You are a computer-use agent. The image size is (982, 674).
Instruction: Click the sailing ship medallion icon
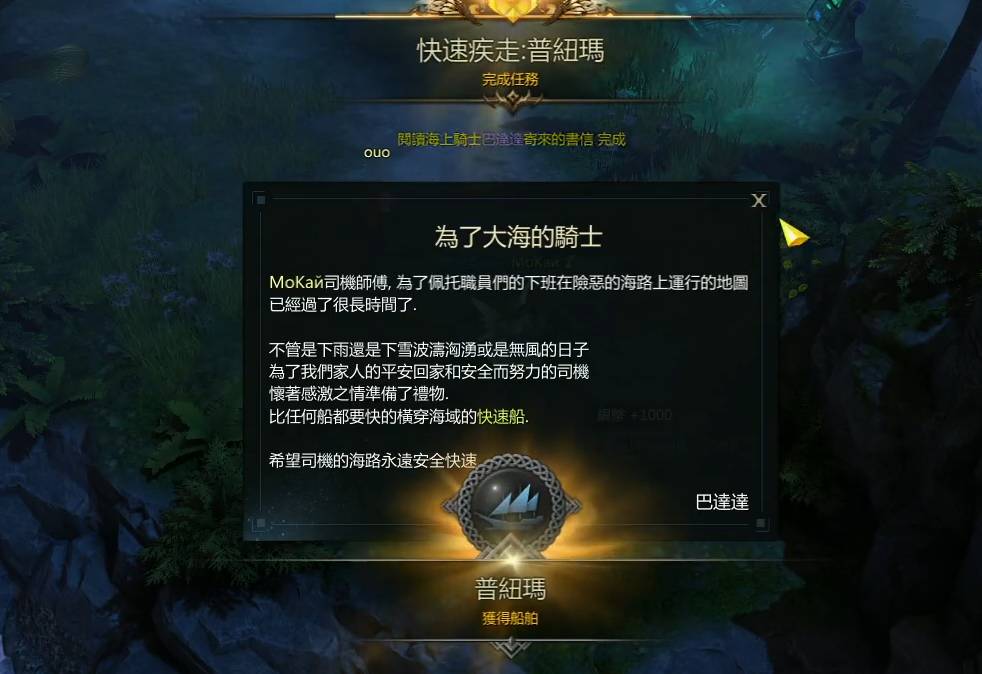[511, 502]
